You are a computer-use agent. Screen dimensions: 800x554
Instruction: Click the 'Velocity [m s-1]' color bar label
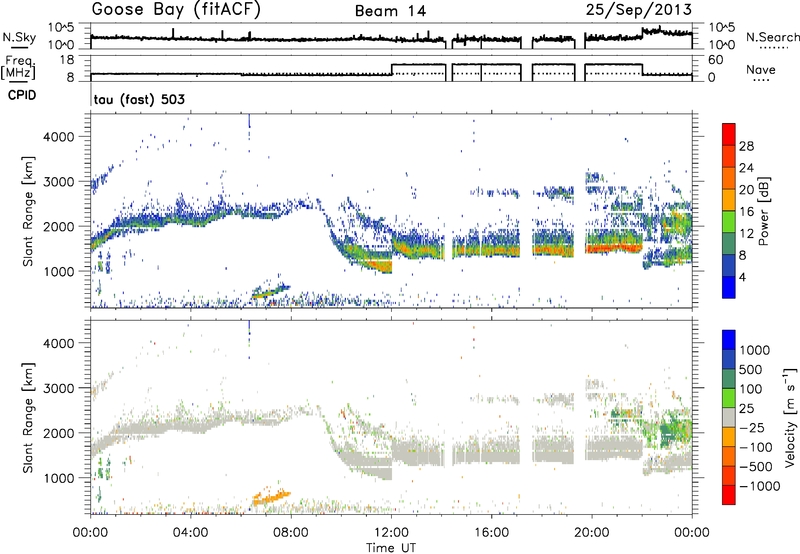(790, 417)
